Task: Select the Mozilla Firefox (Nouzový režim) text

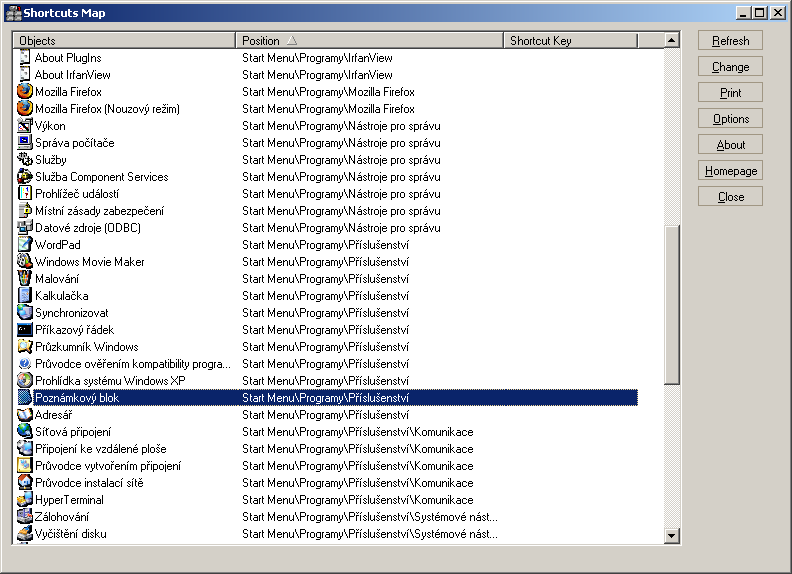Action: click(108, 109)
